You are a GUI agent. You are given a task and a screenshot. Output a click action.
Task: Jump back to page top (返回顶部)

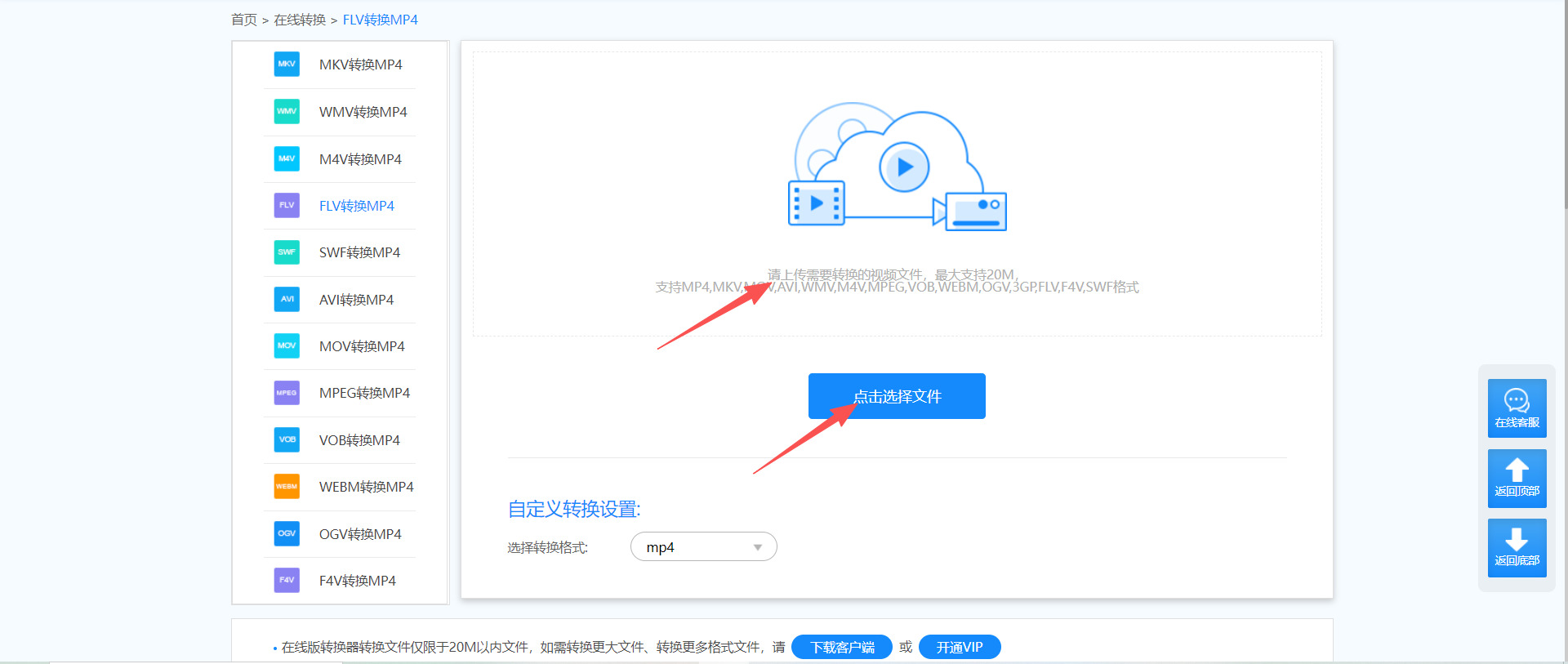[x=1517, y=479]
